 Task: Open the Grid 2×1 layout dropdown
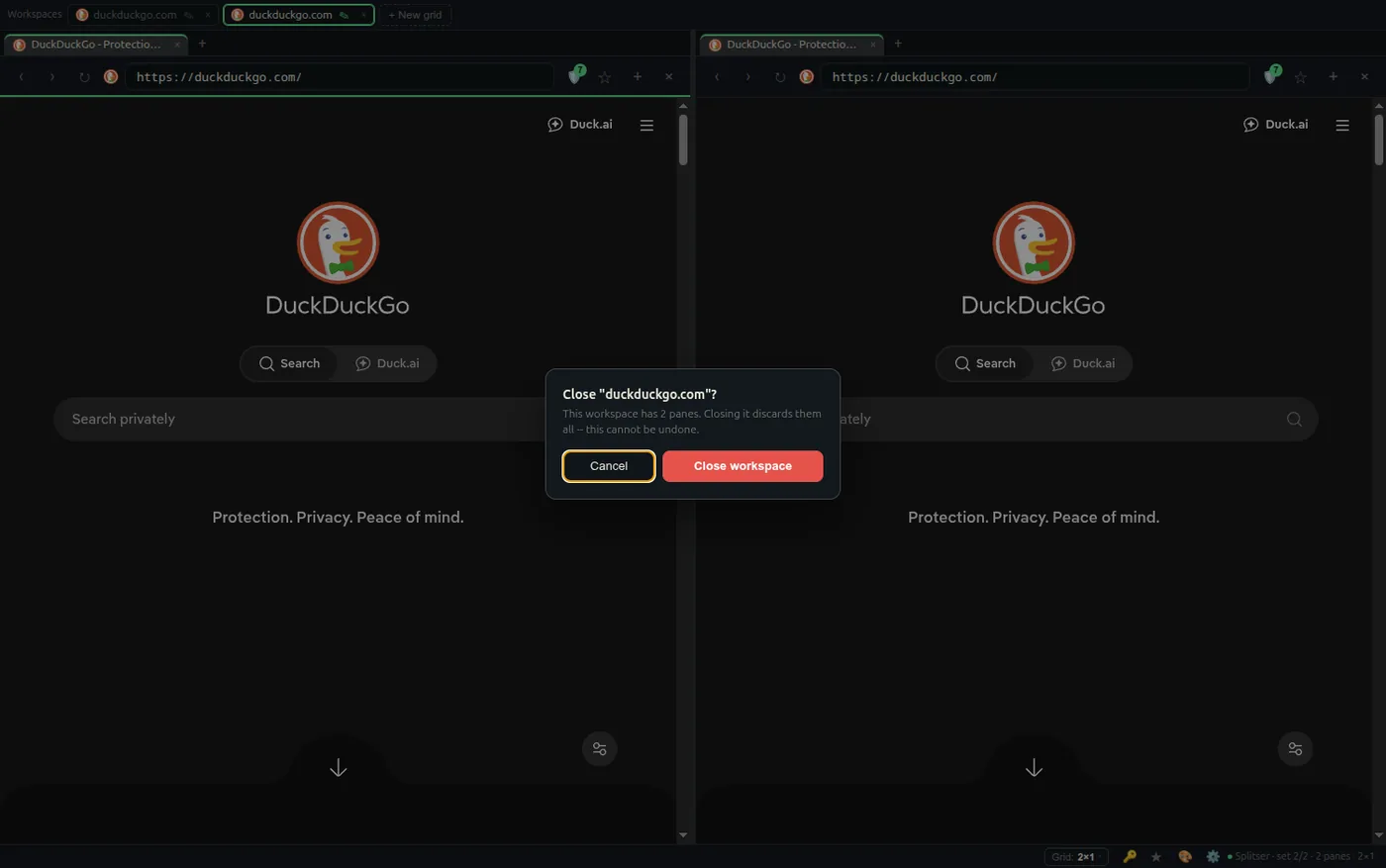pyautogui.click(x=1076, y=856)
